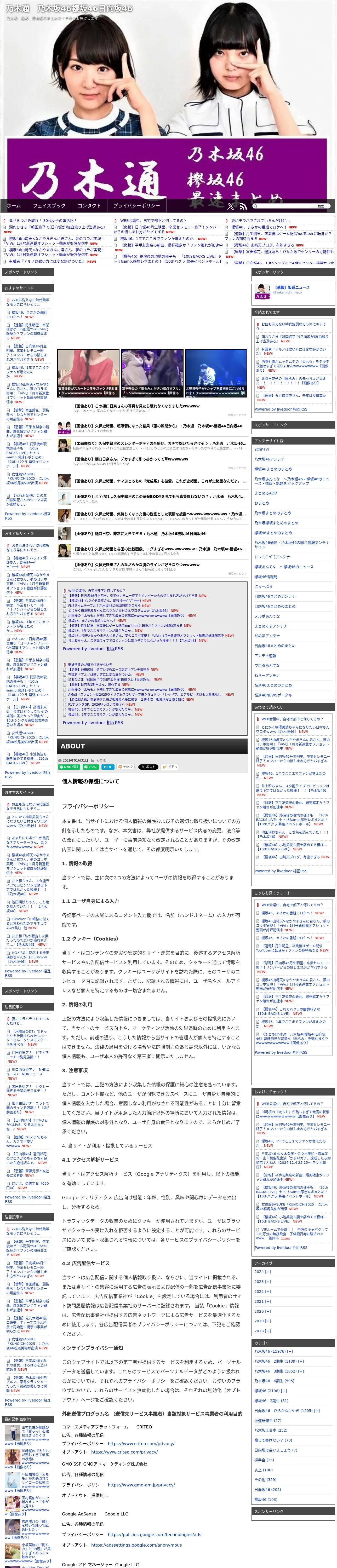Go to the ホーム menu item
This screenshot has width=337, height=1568.
(x=13, y=206)
